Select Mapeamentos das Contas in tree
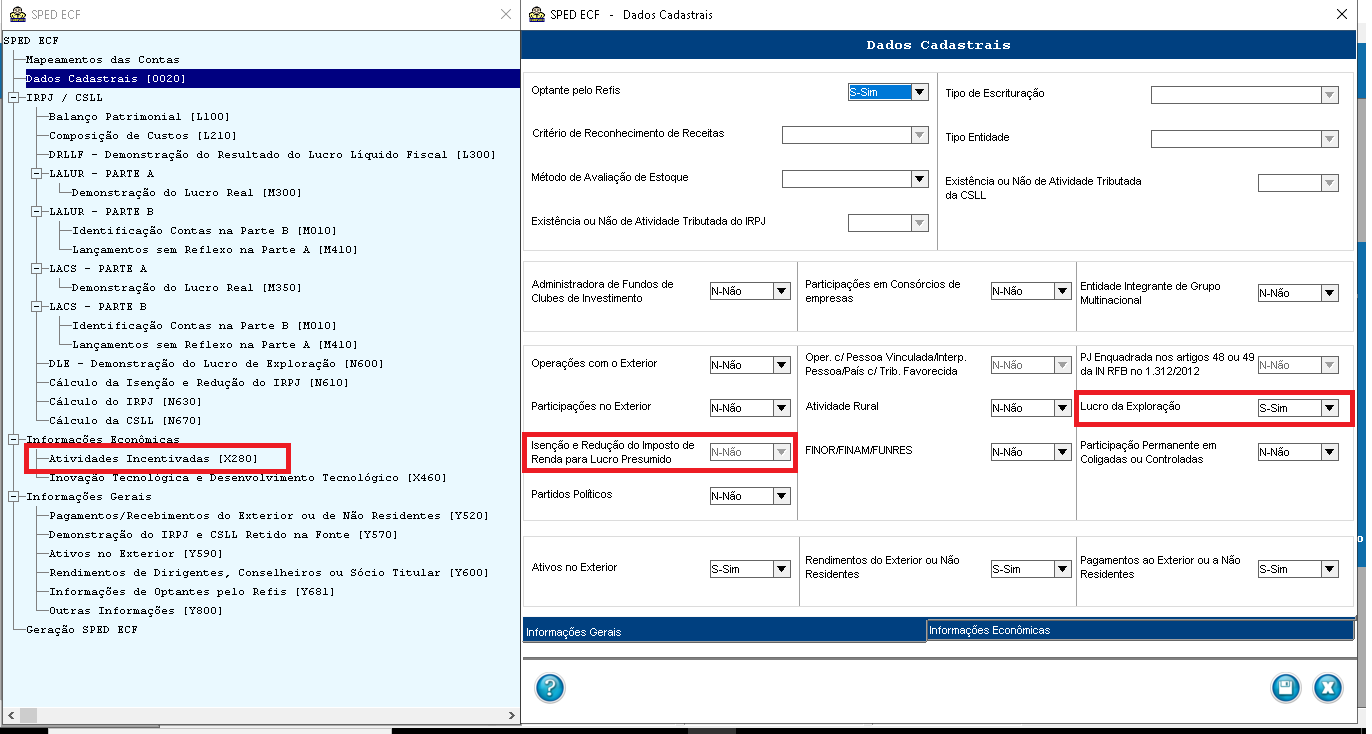The image size is (1372, 734). pyautogui.click(x=103, y=60)
